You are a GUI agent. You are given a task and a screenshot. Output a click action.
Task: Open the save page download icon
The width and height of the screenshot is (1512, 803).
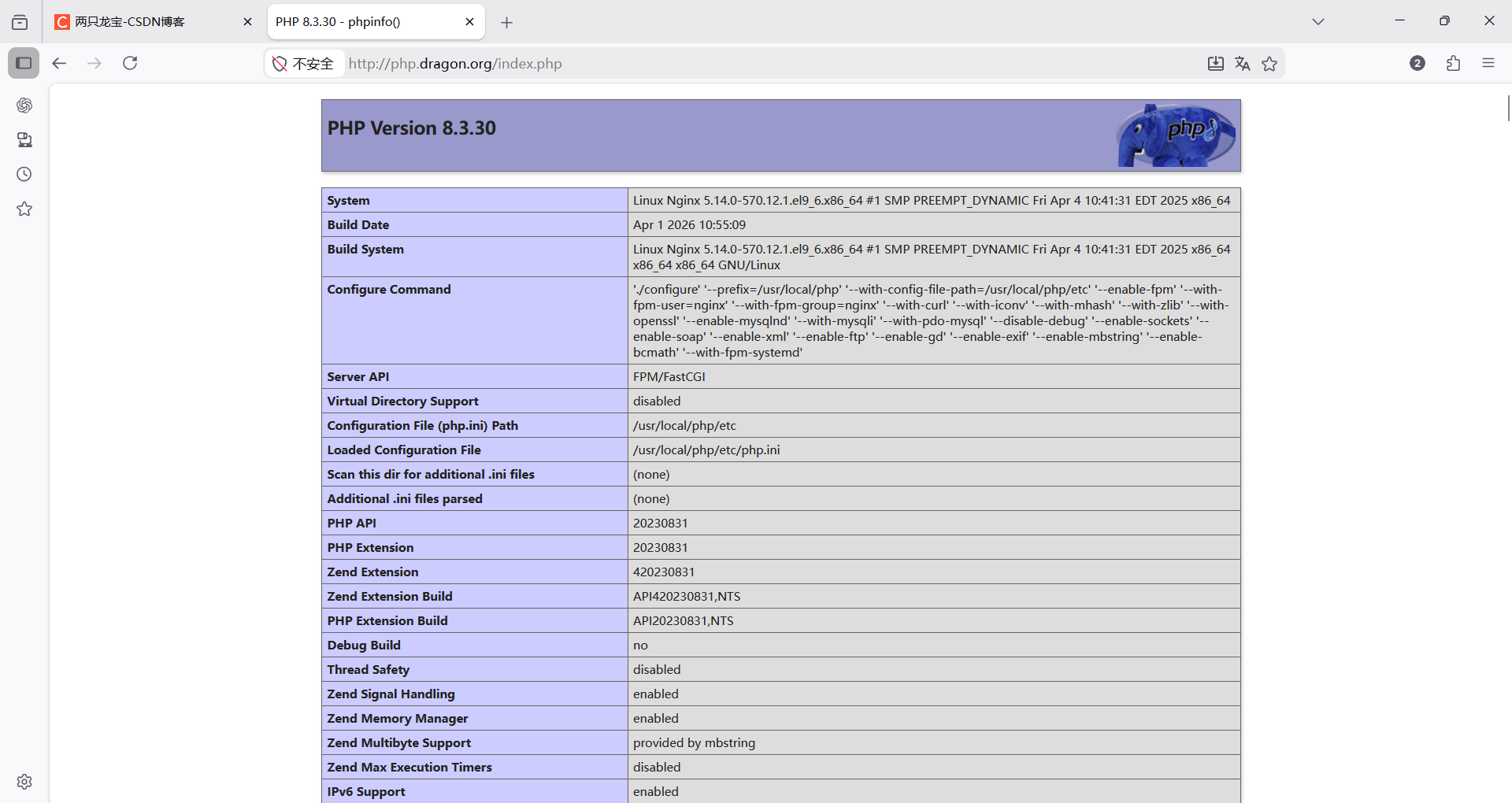(1216, 64)
